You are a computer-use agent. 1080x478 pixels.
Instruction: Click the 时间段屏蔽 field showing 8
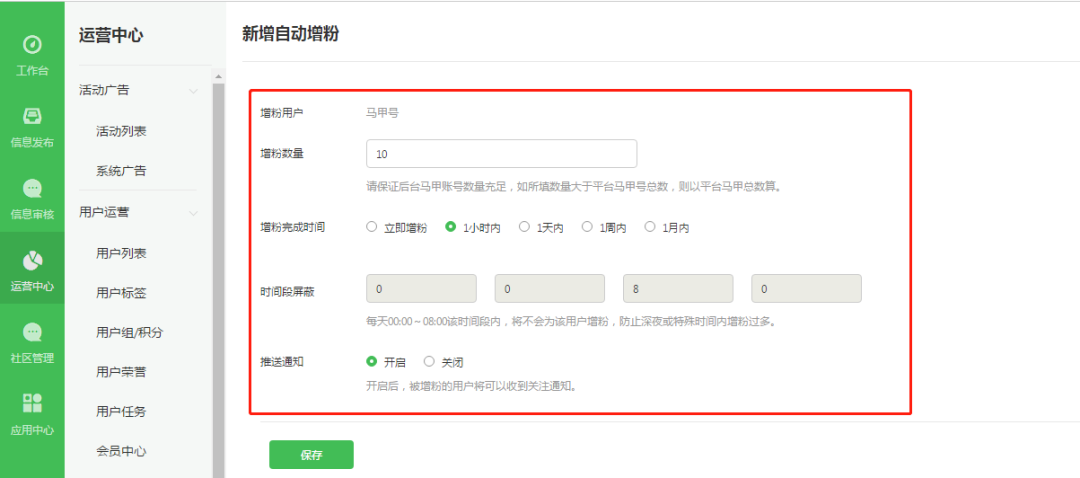coord(678,289)
